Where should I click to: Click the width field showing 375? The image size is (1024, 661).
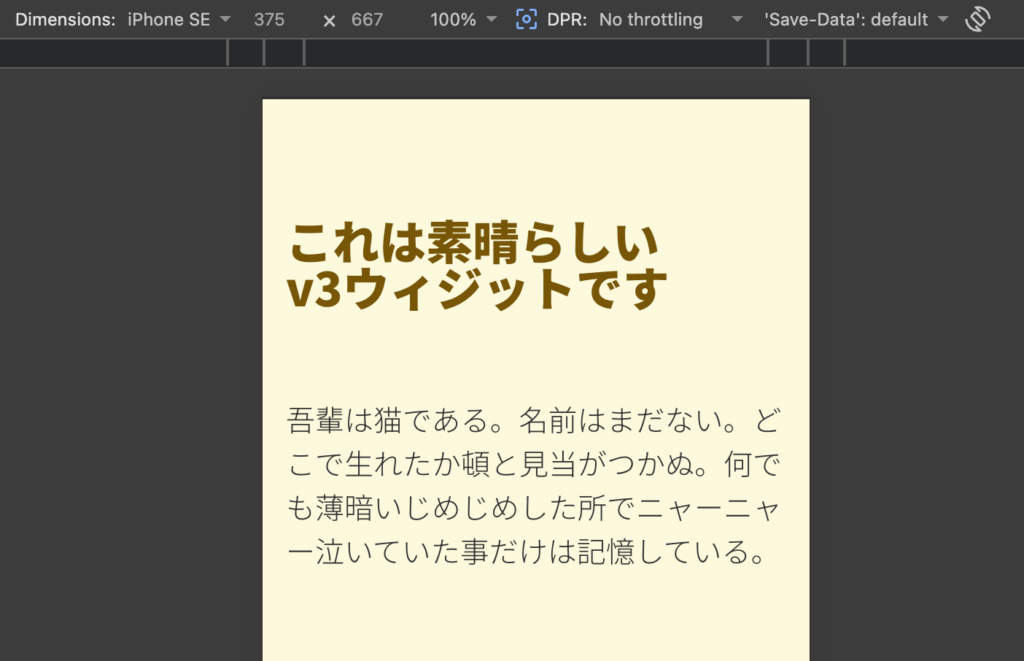[269, 18]
